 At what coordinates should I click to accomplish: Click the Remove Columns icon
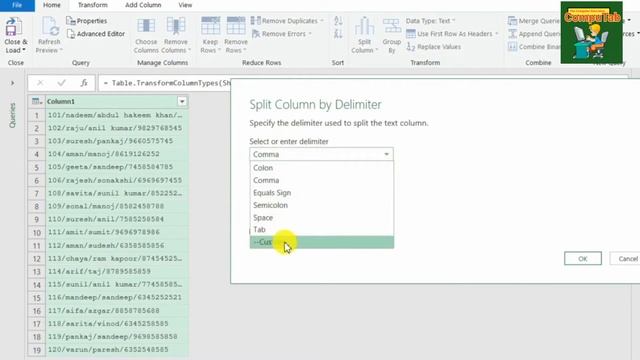click(x=176, y=27)
